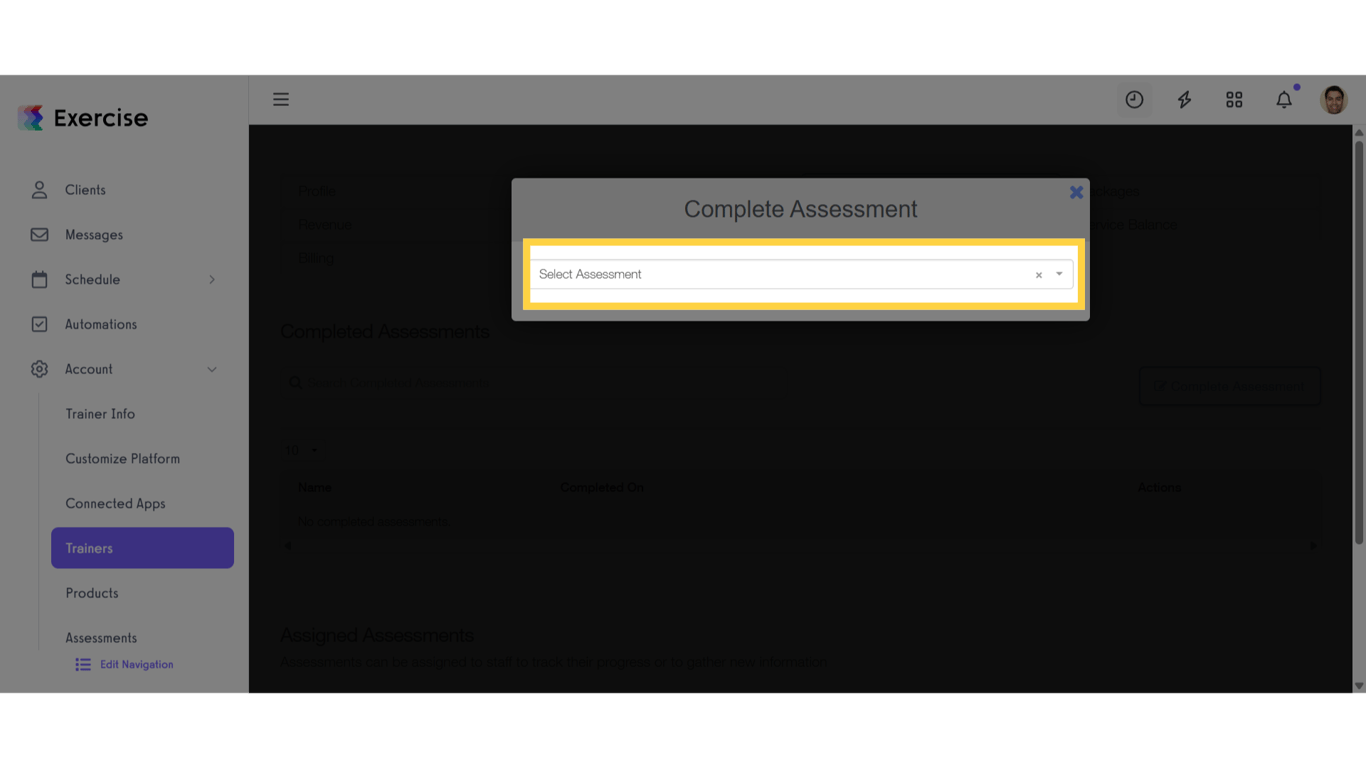
Task: Open the apps grid icon in top bar
Action: coord(1234,99)
